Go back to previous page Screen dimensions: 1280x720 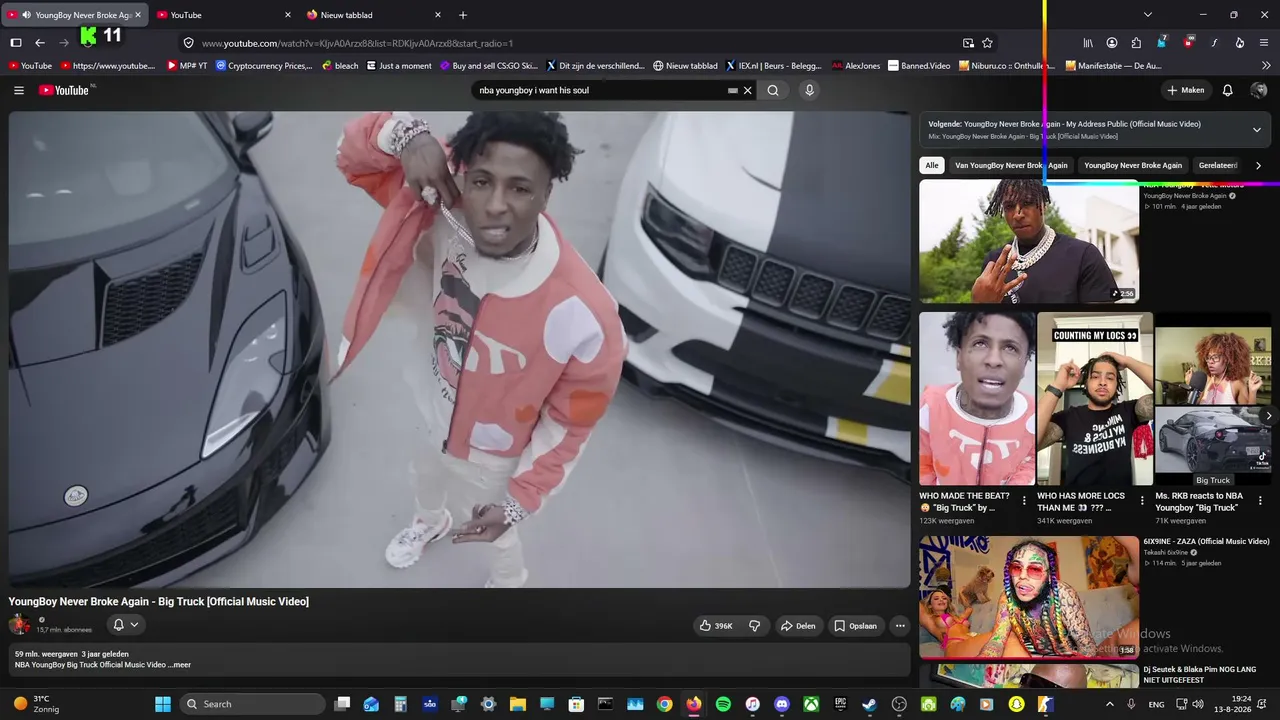coord(40,43)
